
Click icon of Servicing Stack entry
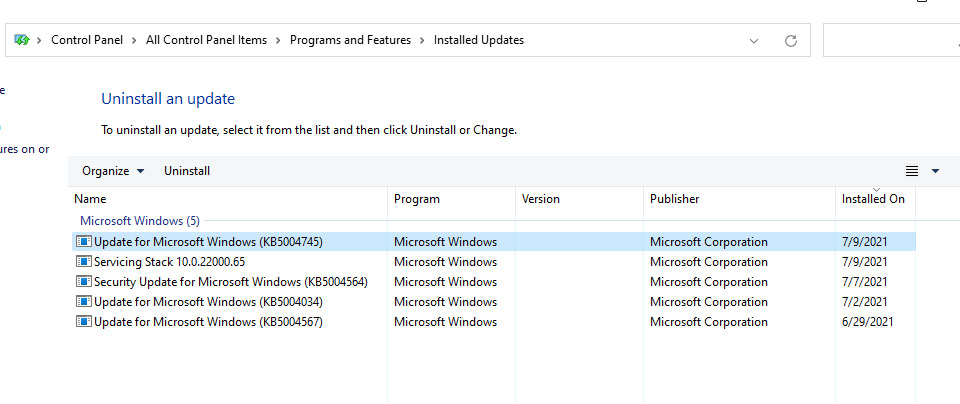pyautogui.click(x=83, y=262)
